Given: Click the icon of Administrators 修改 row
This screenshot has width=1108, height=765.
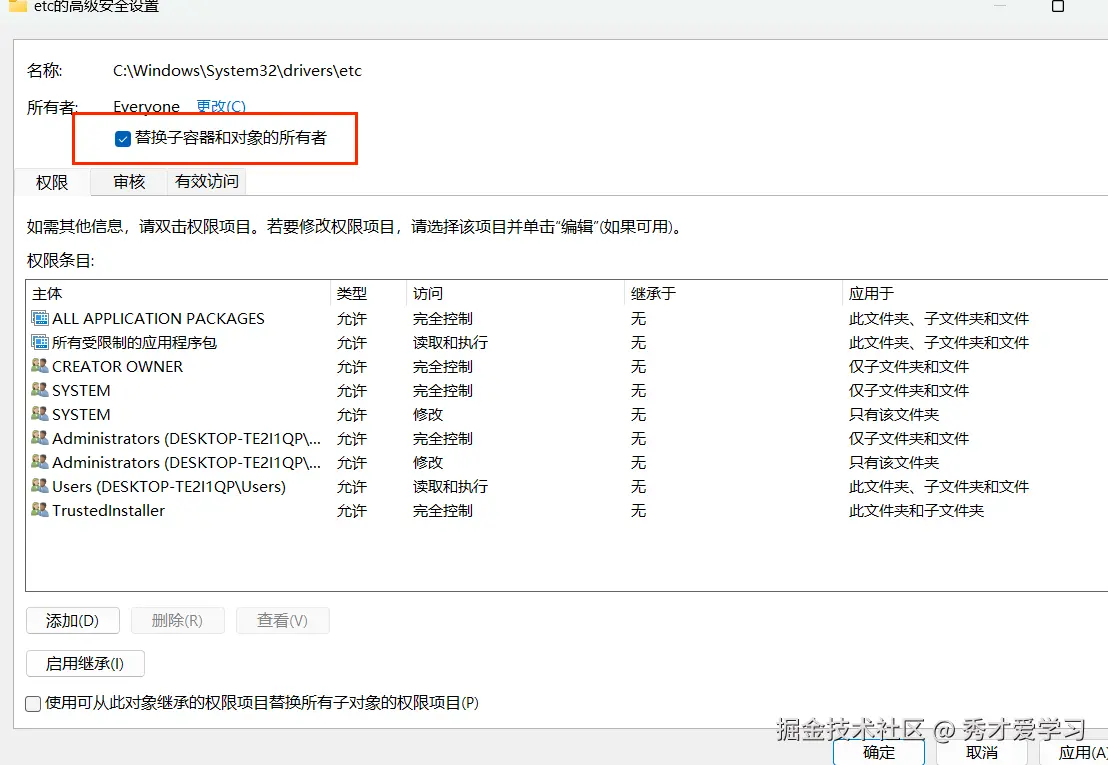Looking at the screenshot, I should 40,462.
